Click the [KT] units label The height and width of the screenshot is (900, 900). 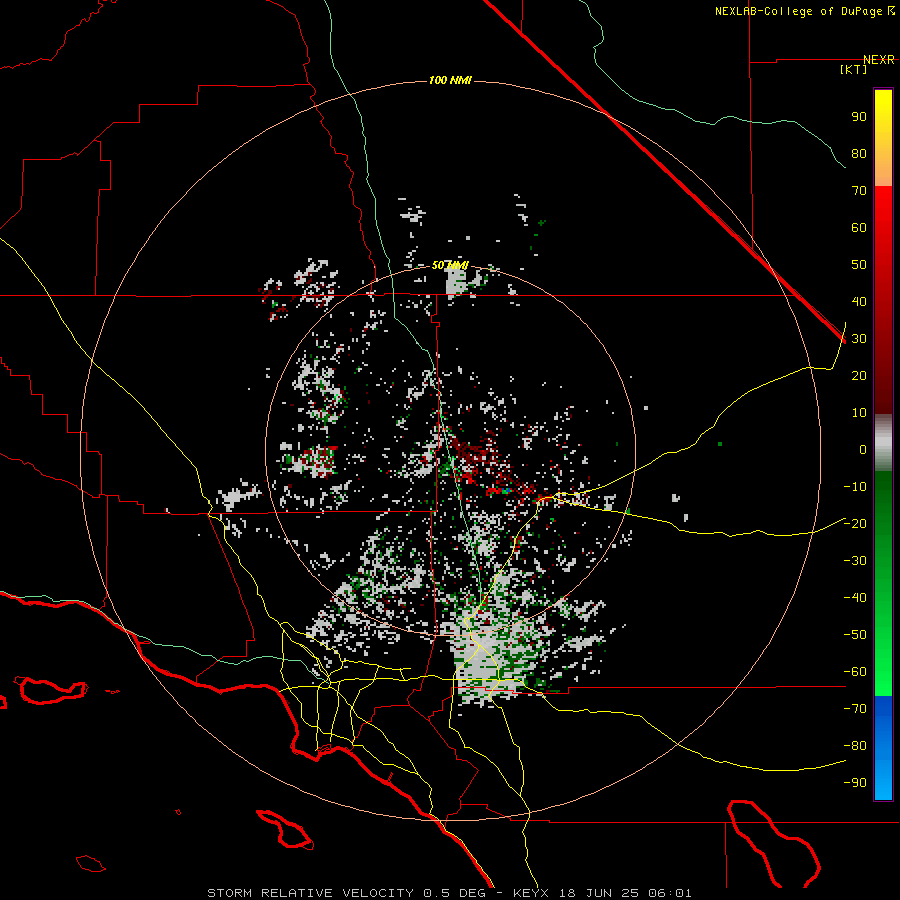click(854, 69)
